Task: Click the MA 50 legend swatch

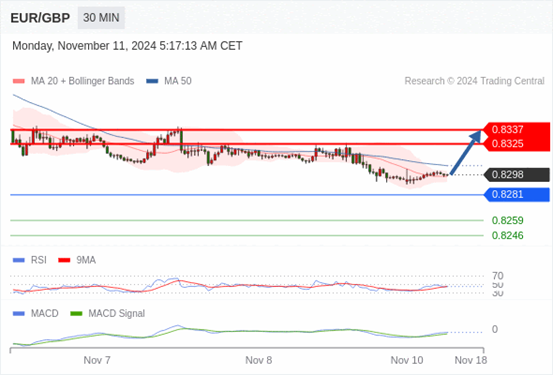Action: 152,81
